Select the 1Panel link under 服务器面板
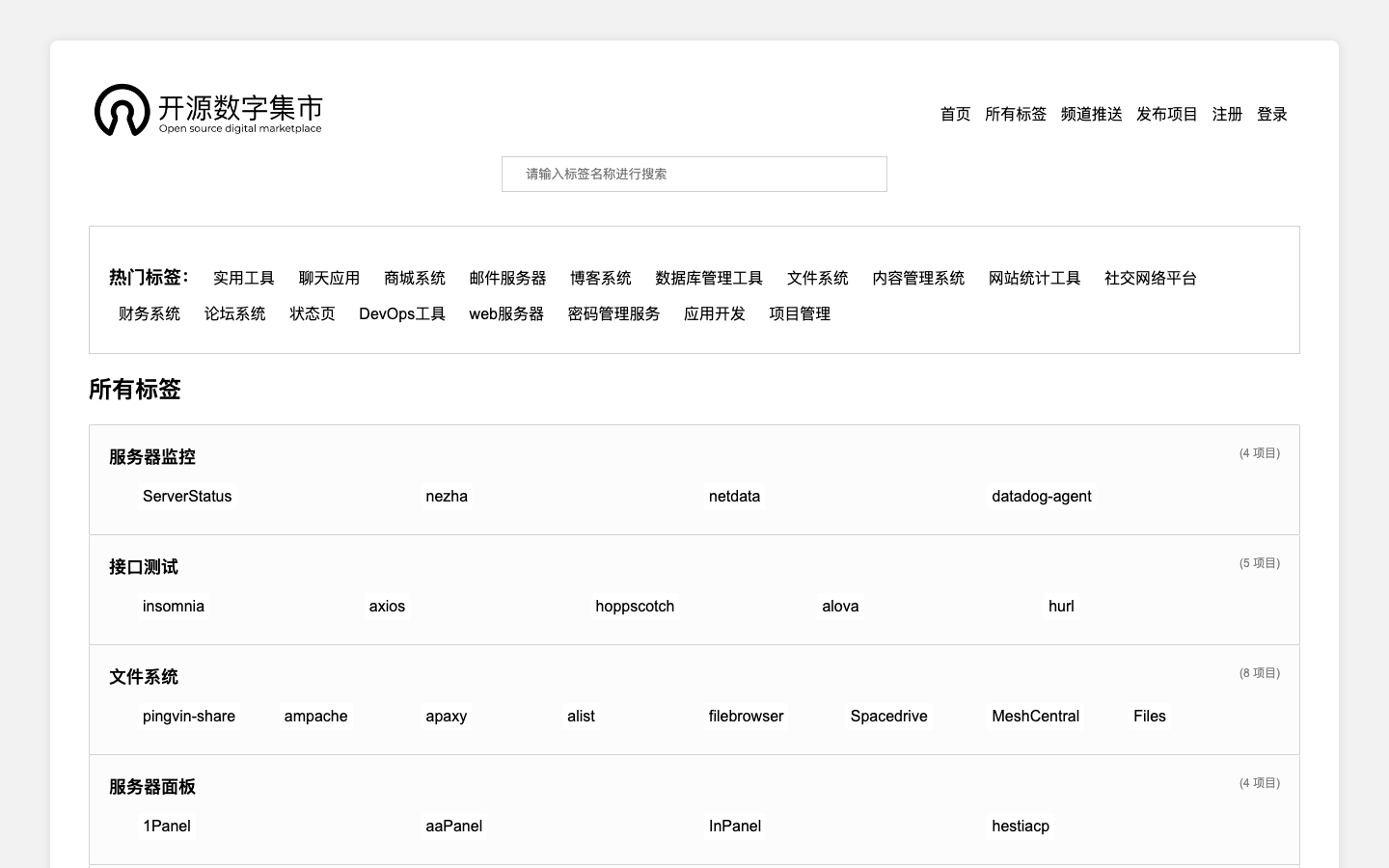Viewport: 1389px width, 868px height. pyautogui.click(x=166, y=826)
